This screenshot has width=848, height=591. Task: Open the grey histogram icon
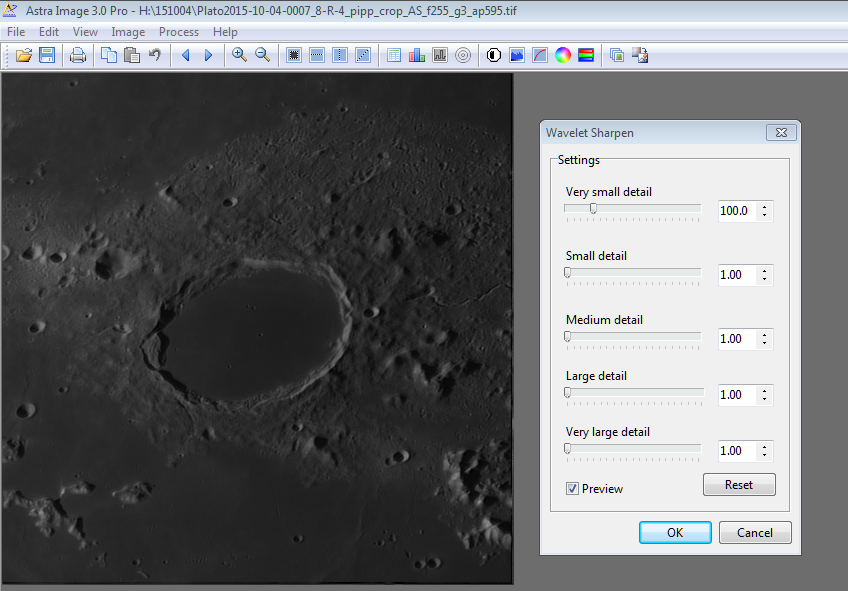coord(440,55)
